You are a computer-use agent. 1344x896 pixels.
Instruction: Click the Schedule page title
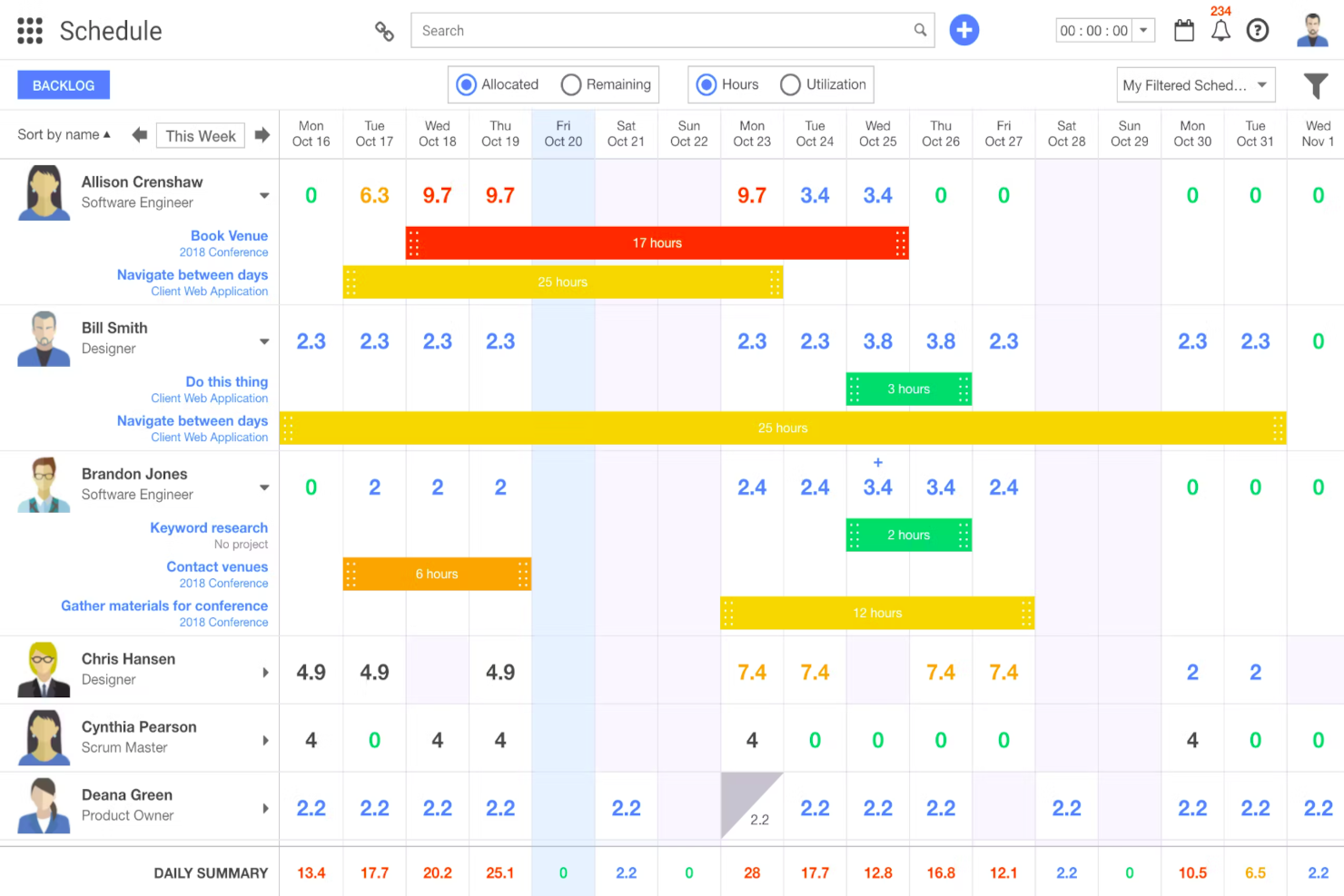(111, 31)
